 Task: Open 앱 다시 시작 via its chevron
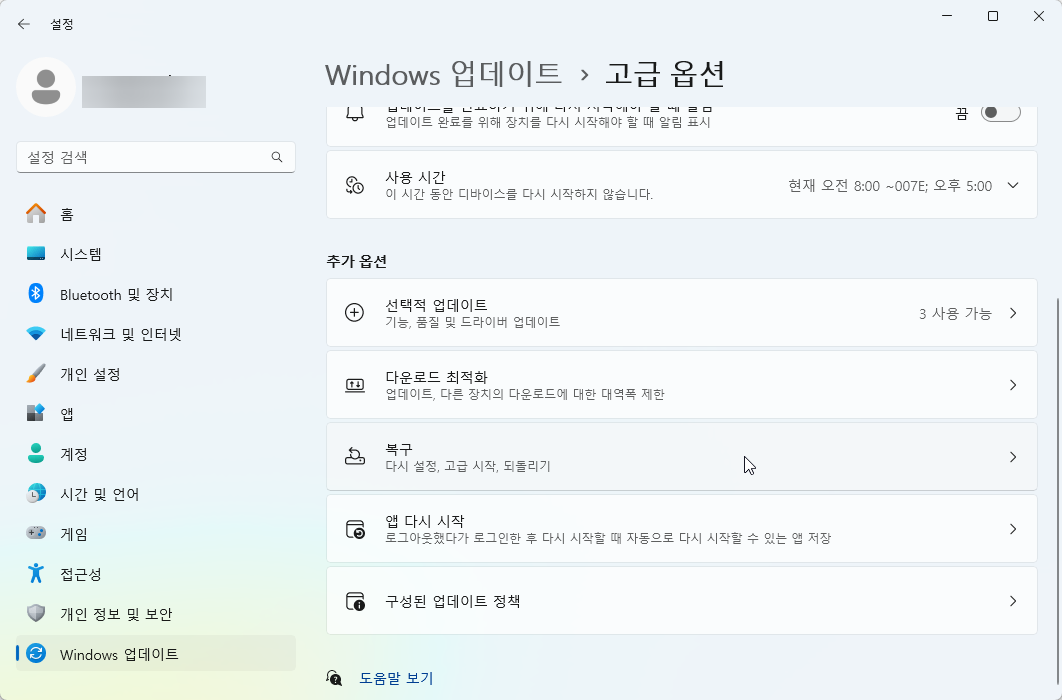tap(1013, 529)
